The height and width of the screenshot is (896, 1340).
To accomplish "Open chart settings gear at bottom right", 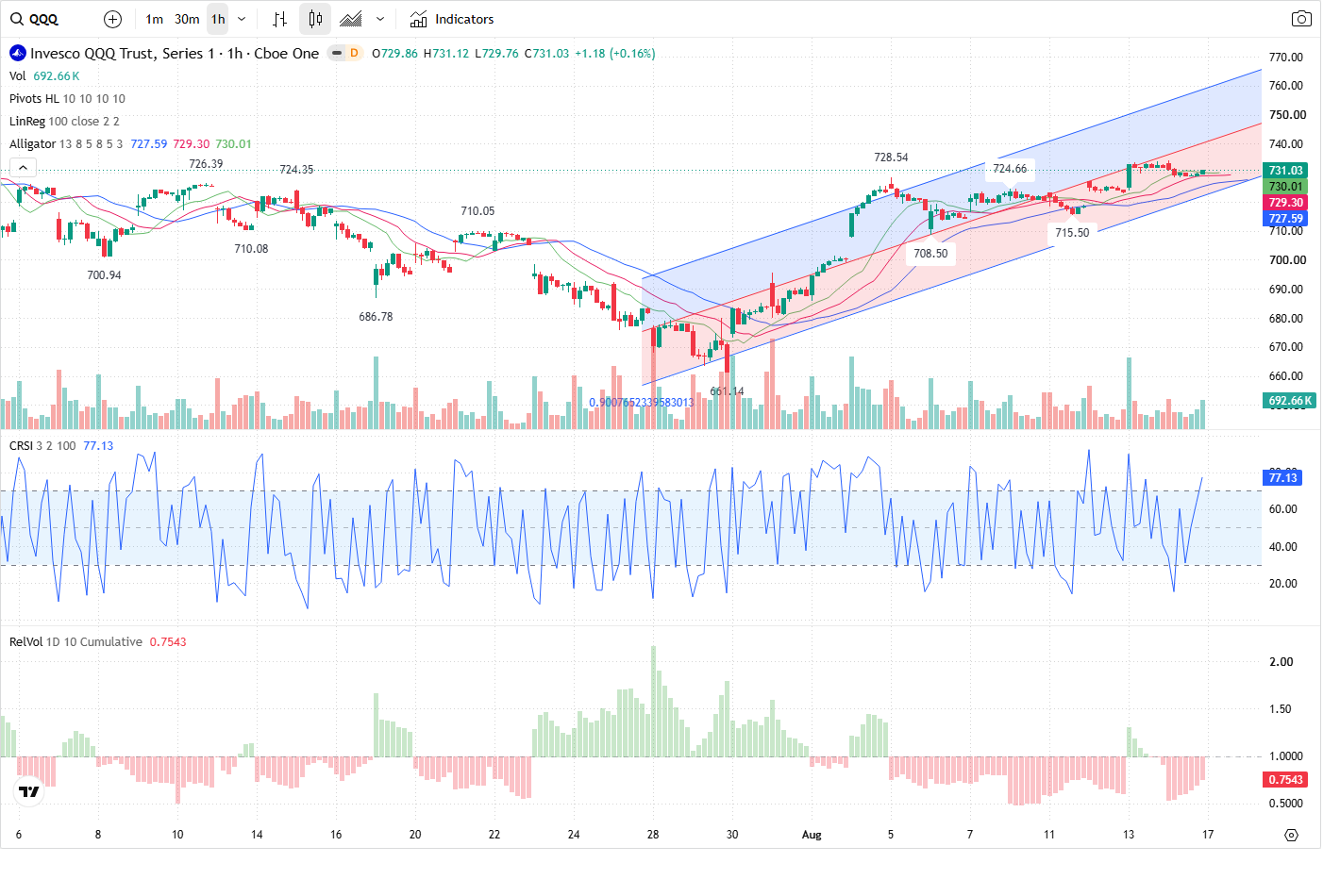I will [1292, 835].
